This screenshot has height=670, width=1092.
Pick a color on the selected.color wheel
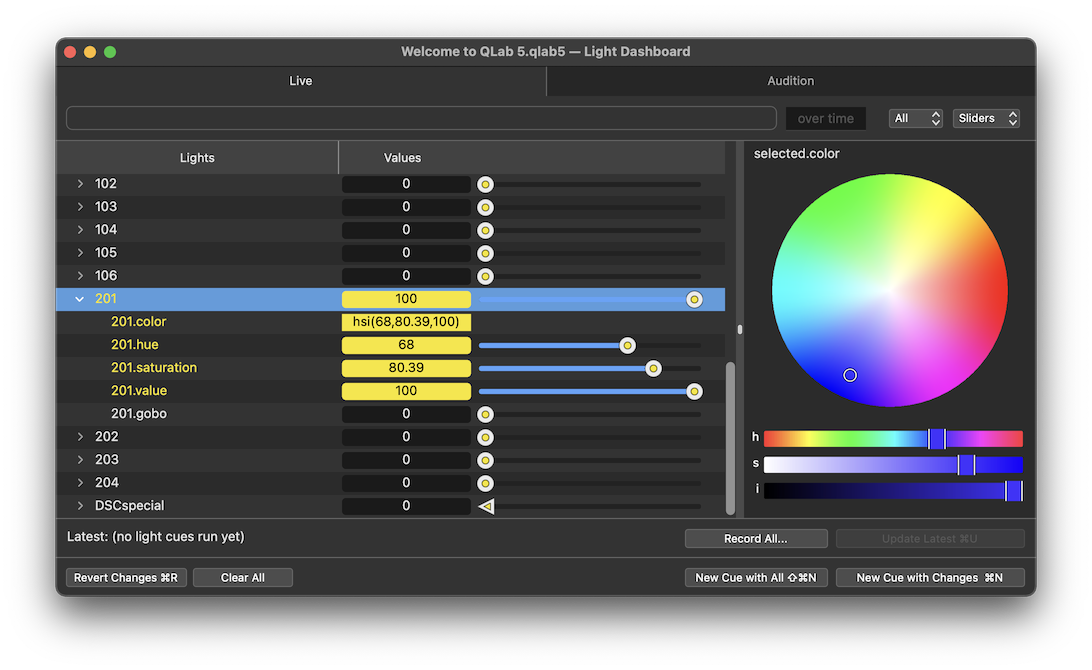point(889,293)
